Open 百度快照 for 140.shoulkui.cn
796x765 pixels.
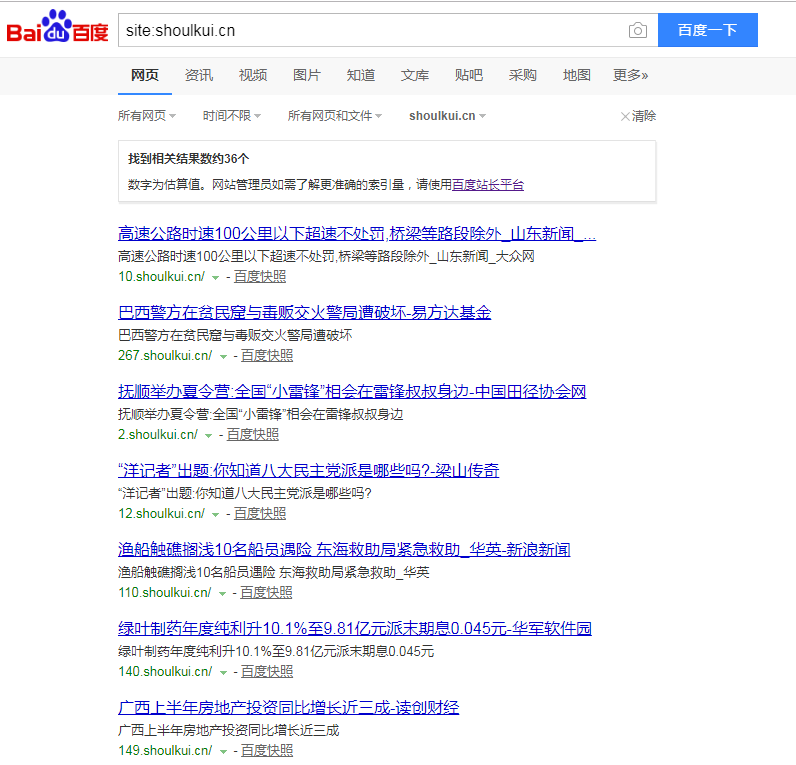pyautogui.click(x=267, y=672)
